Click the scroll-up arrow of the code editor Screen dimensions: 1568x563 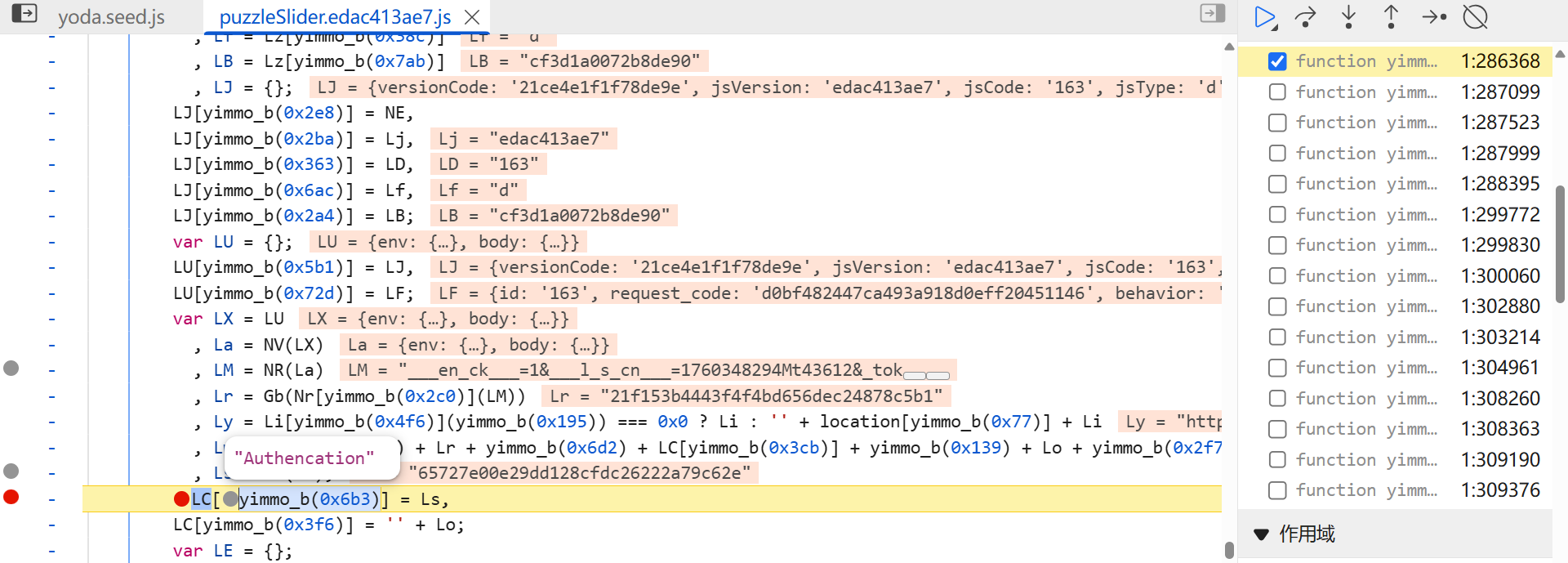[1229, 47]
